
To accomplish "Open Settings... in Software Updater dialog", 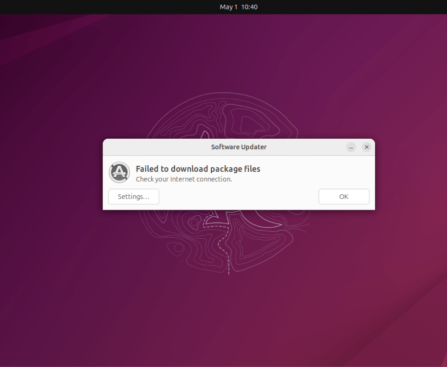I will (x=134, y=196).
